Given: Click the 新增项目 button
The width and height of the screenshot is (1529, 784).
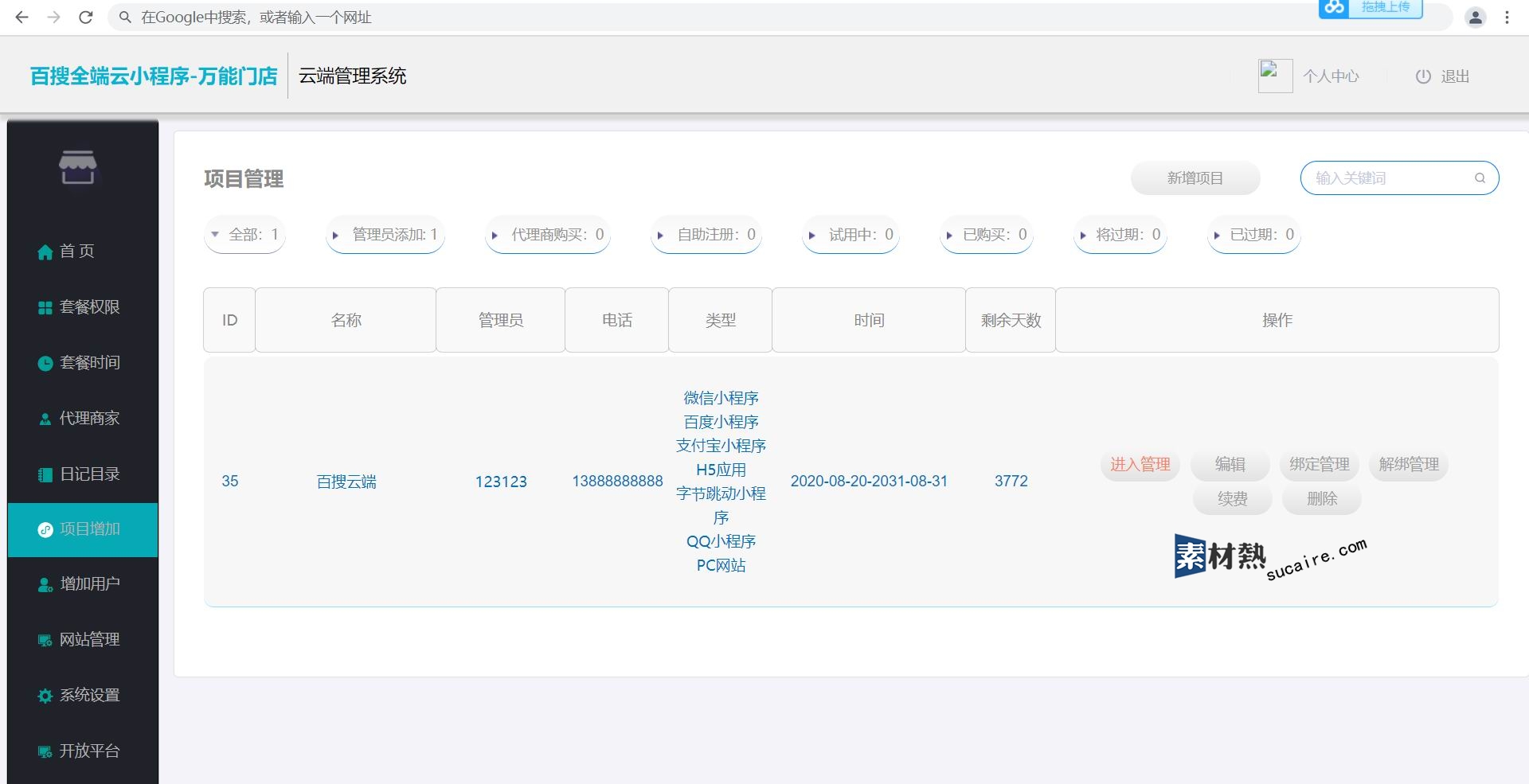Looking at the screenshot, I should tap(1195, 178).
